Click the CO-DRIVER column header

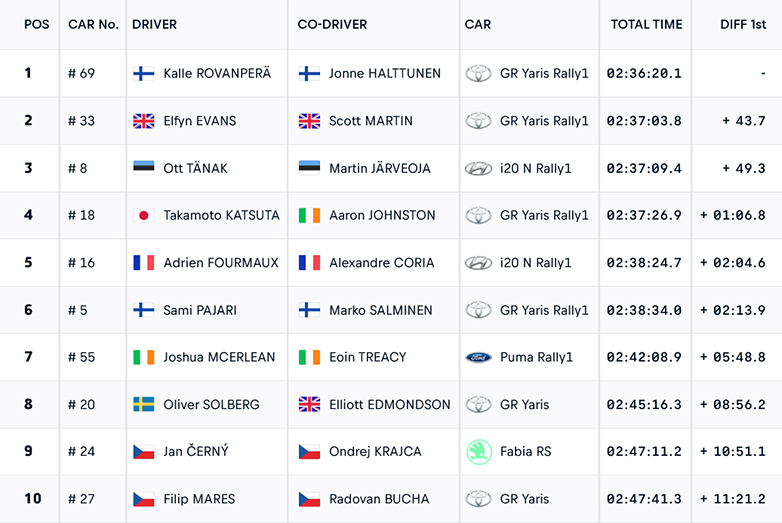click(332, 24)
